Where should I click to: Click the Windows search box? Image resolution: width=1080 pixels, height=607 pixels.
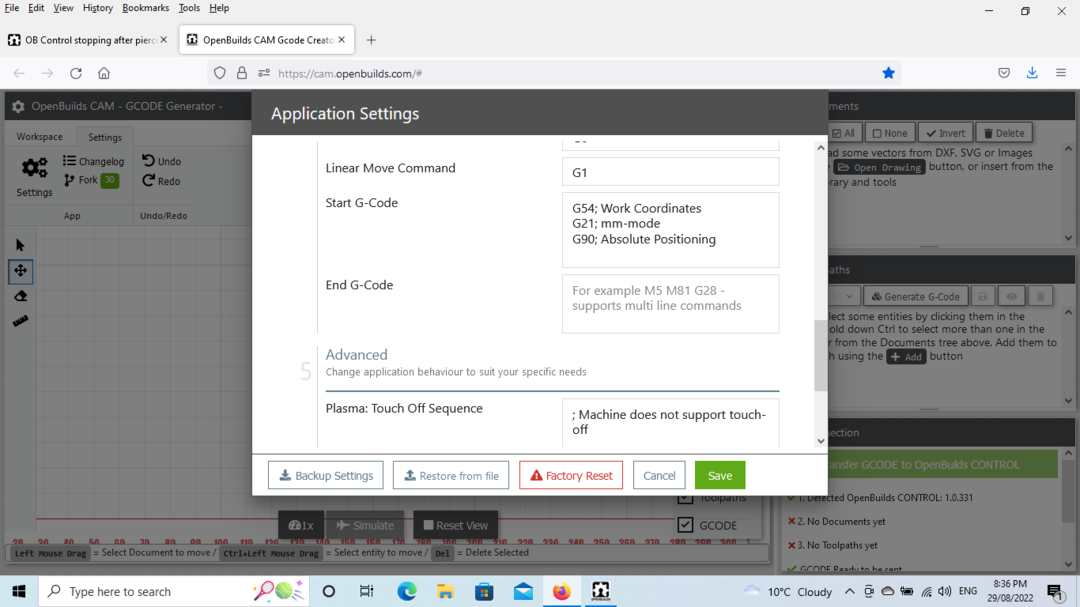pos(175,591)
